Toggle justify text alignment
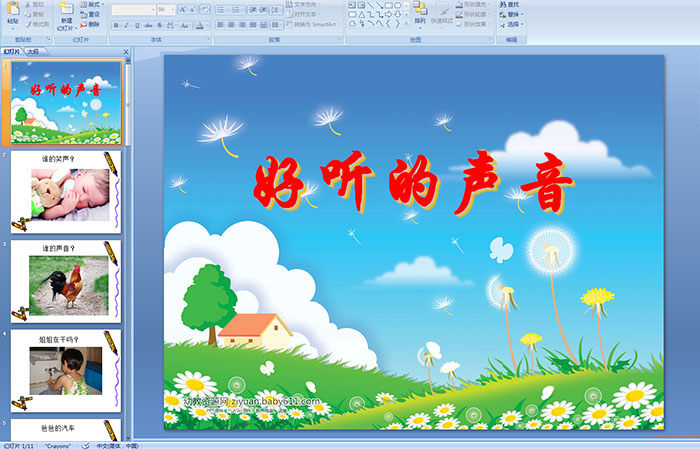Image resolution: width=700 pixels, height=449 pixels. click(253, 25)
